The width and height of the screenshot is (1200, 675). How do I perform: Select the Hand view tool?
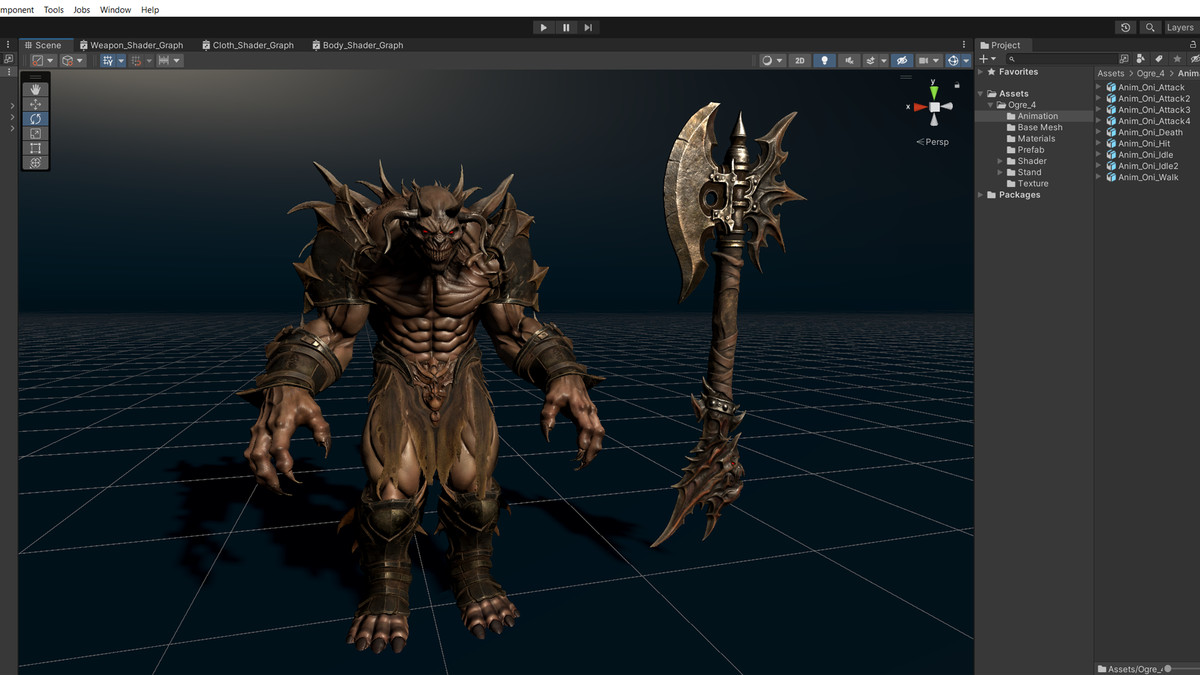pyautogui.click(x=35, y=90)
